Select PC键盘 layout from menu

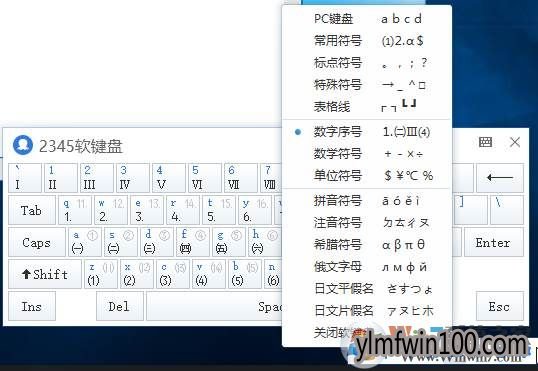coord(366,19)
